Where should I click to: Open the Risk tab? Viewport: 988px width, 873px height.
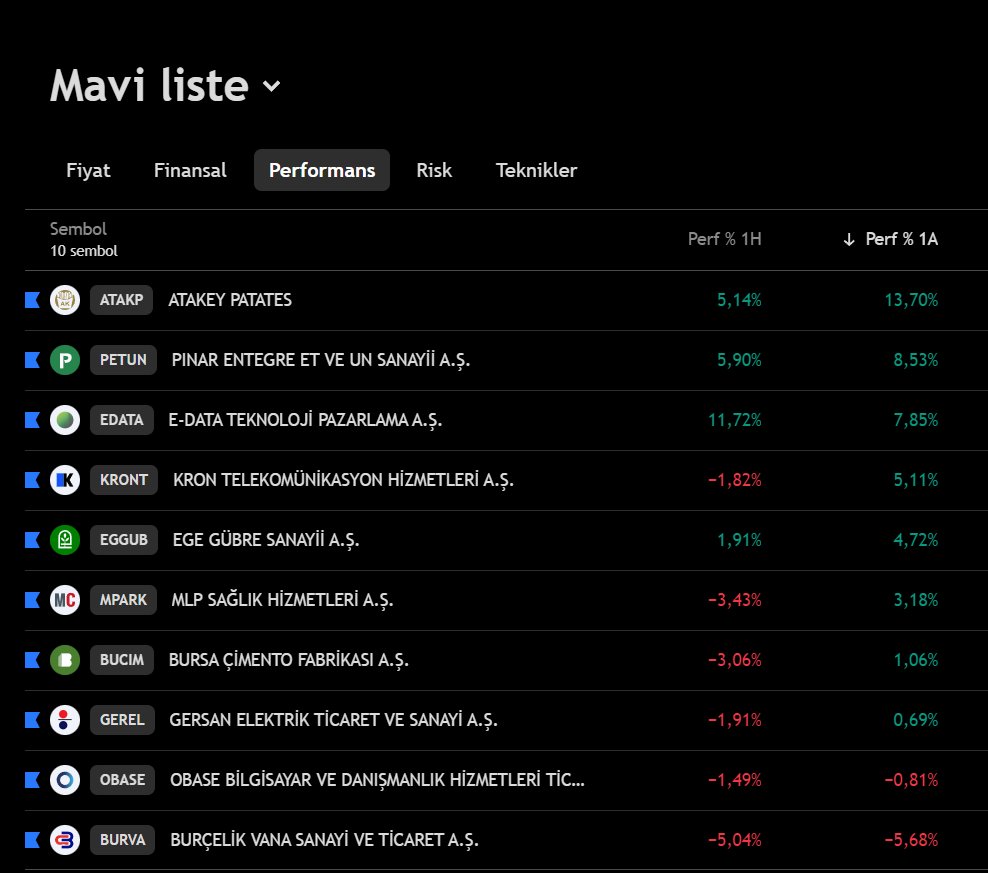tap(434, 170)
